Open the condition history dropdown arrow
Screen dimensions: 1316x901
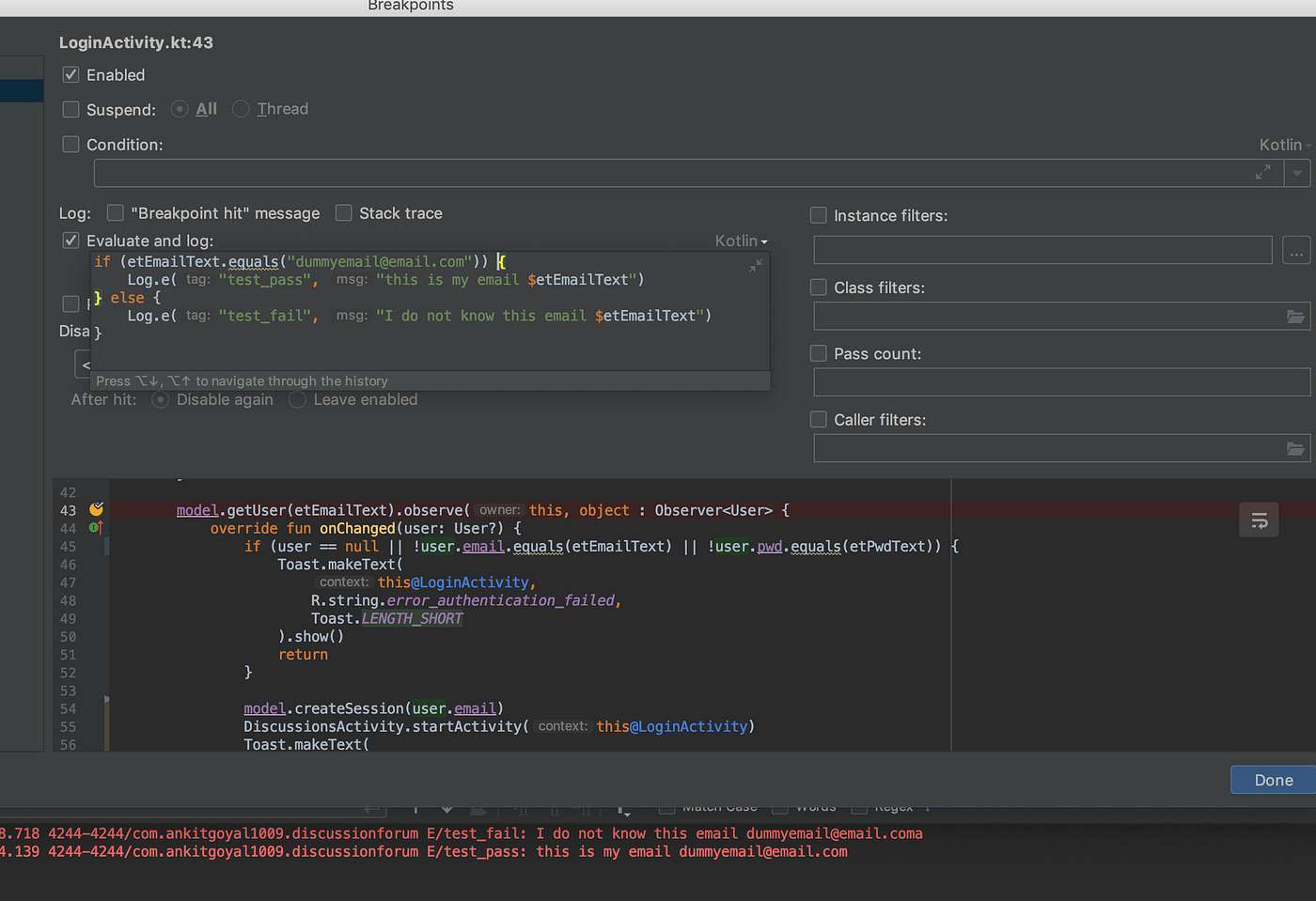click(1297, 173)
